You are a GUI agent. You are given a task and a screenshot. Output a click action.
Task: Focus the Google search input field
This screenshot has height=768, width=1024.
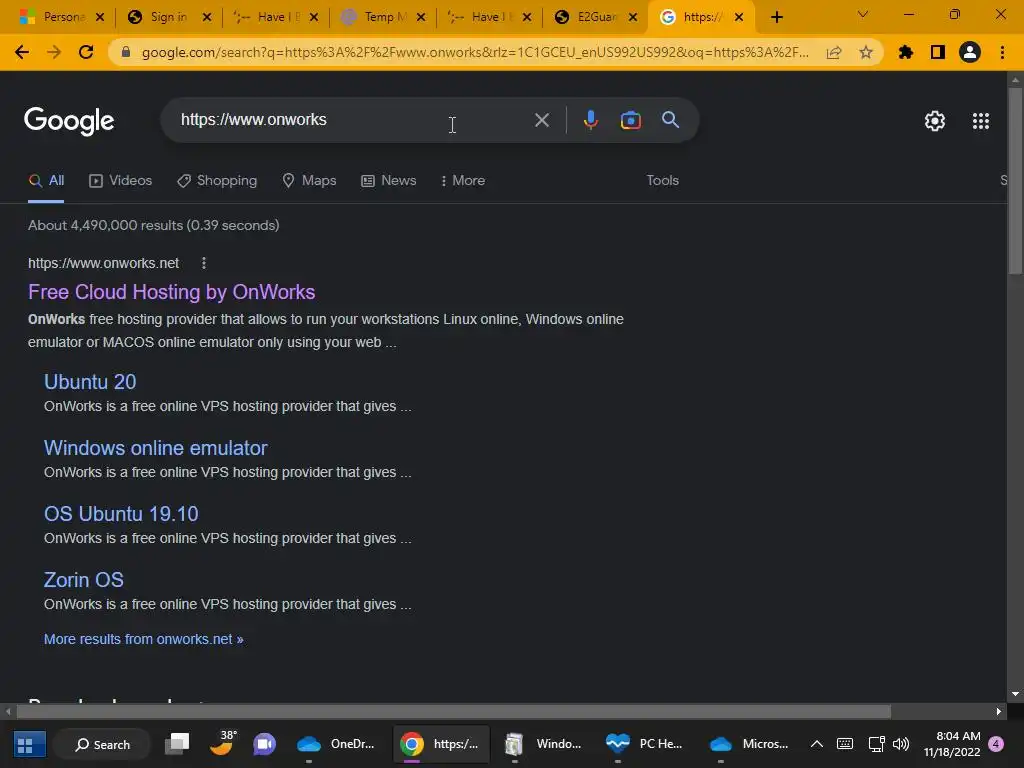tap(353, 120)
